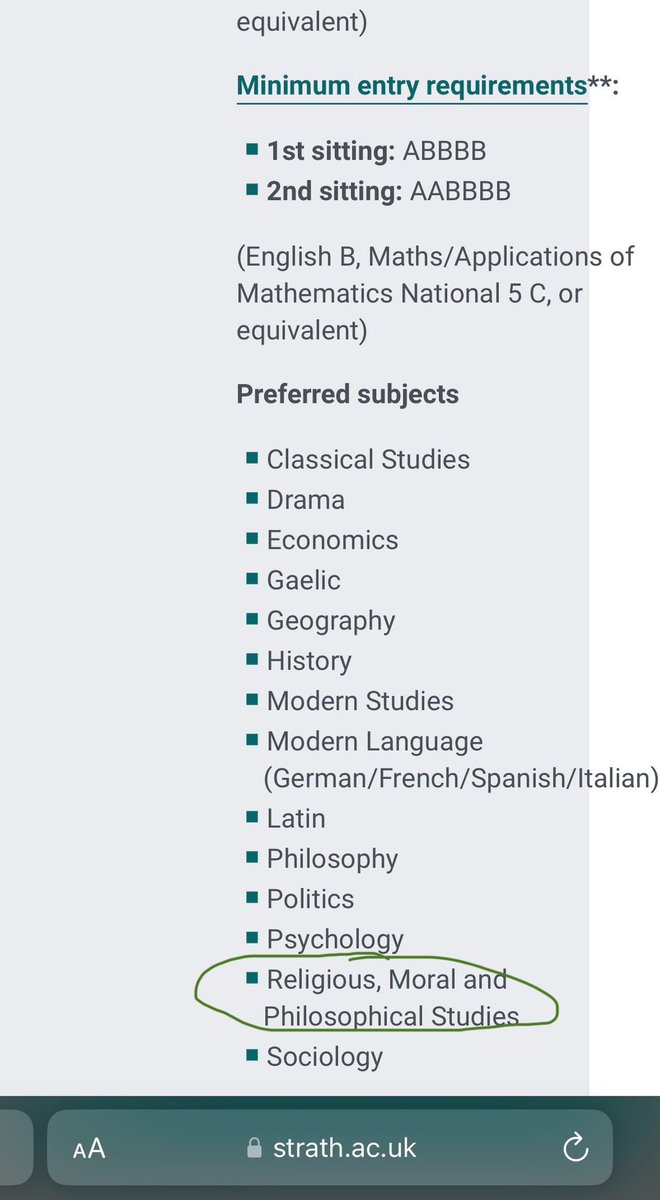660x1200 pixels.
Task: Click the Latin subject entry
Action: [295, 818]
